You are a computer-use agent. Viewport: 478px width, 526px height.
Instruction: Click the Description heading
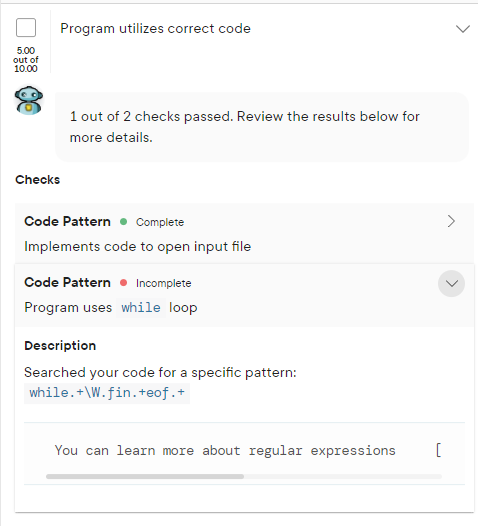[x=60, y=346]
